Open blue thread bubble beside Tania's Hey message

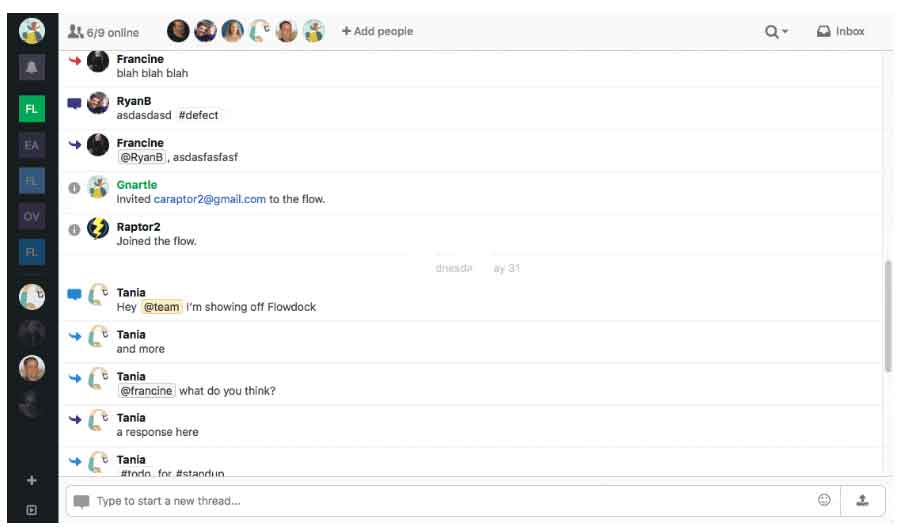(x=75, y=294)
